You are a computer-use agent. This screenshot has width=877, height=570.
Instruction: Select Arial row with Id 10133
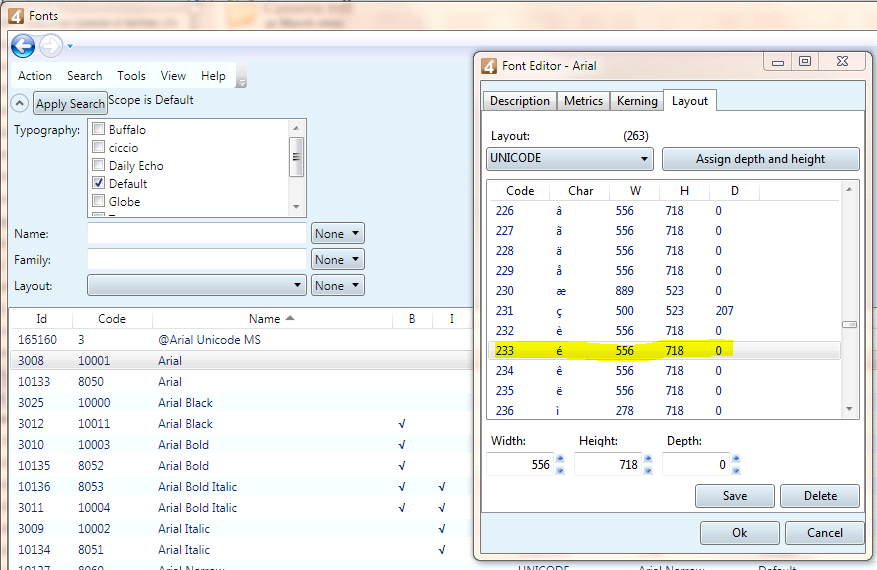[242, 381]
